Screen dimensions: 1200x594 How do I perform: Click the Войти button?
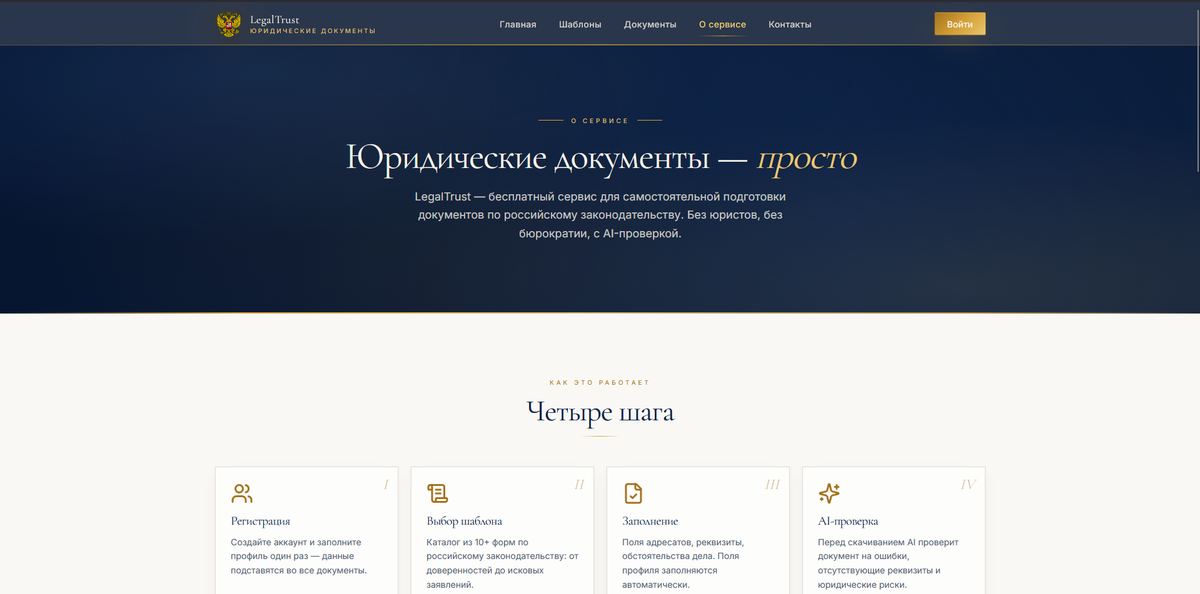960,24
